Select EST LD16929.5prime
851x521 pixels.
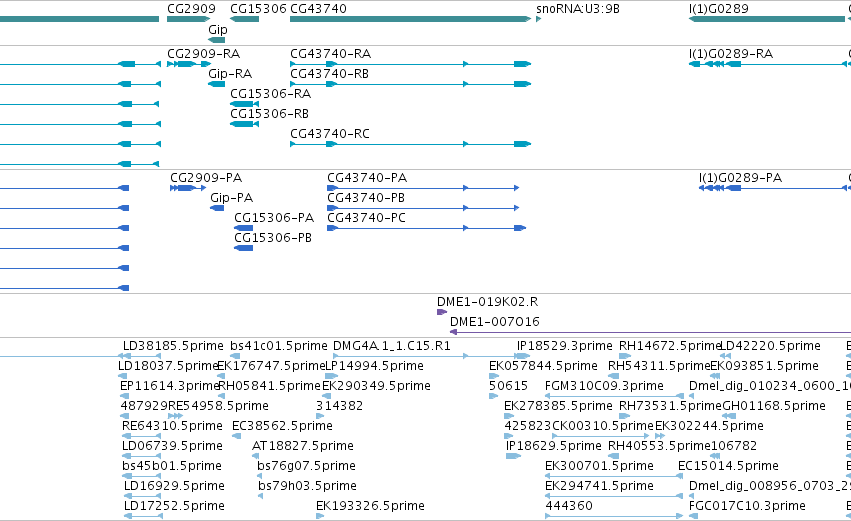pos(143,497)
